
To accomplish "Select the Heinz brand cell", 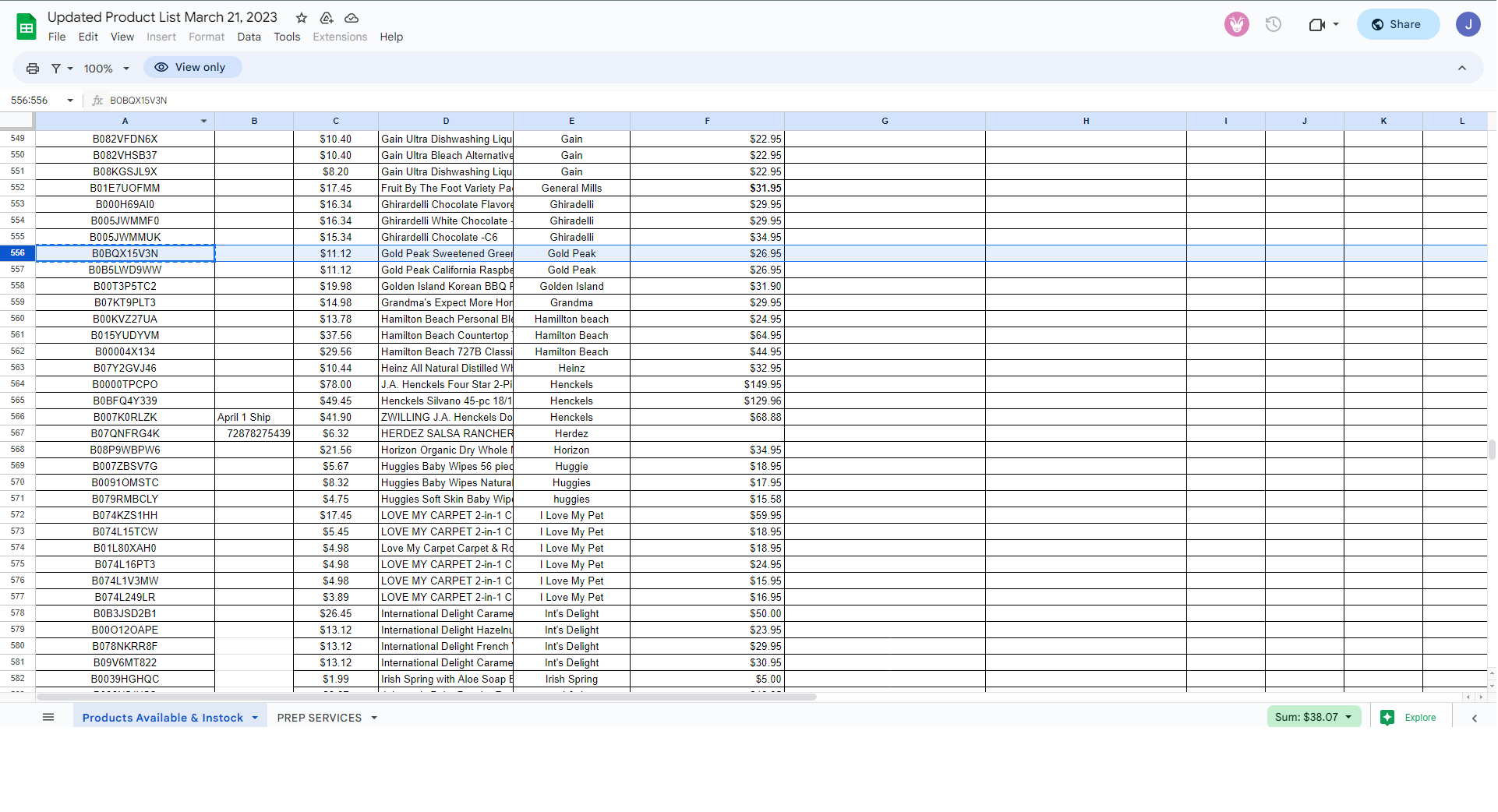I will click(571, 369).
